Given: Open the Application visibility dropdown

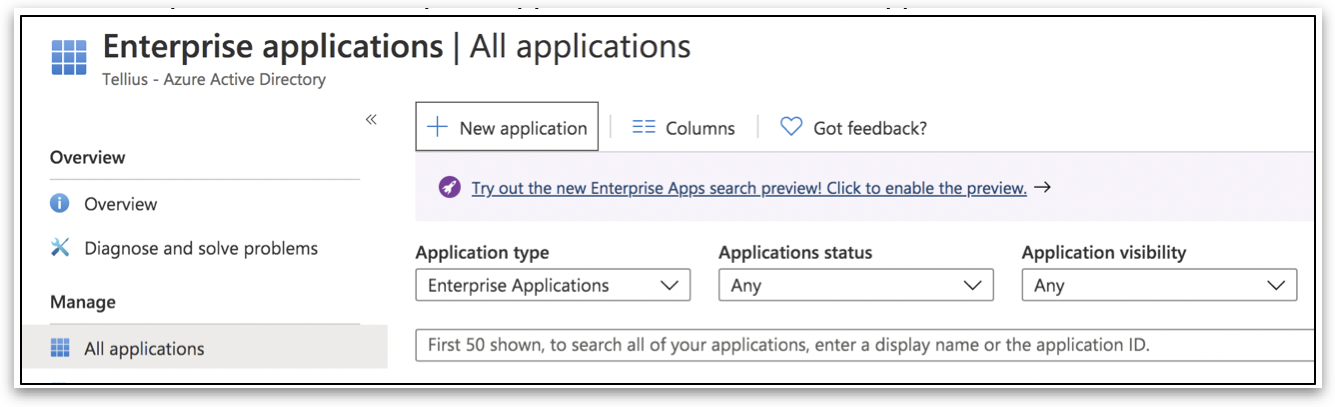Looking at the screenshot, I should (x=1158, y=285).
